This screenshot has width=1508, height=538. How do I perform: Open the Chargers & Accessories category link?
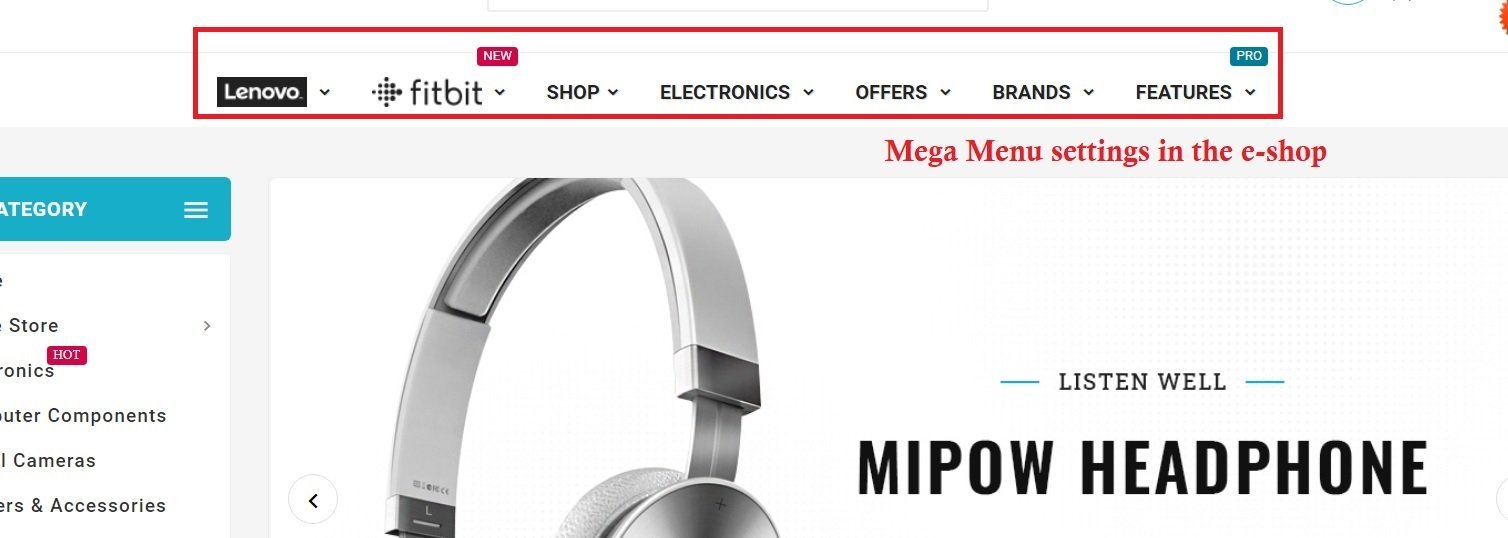tap(83, 506)
